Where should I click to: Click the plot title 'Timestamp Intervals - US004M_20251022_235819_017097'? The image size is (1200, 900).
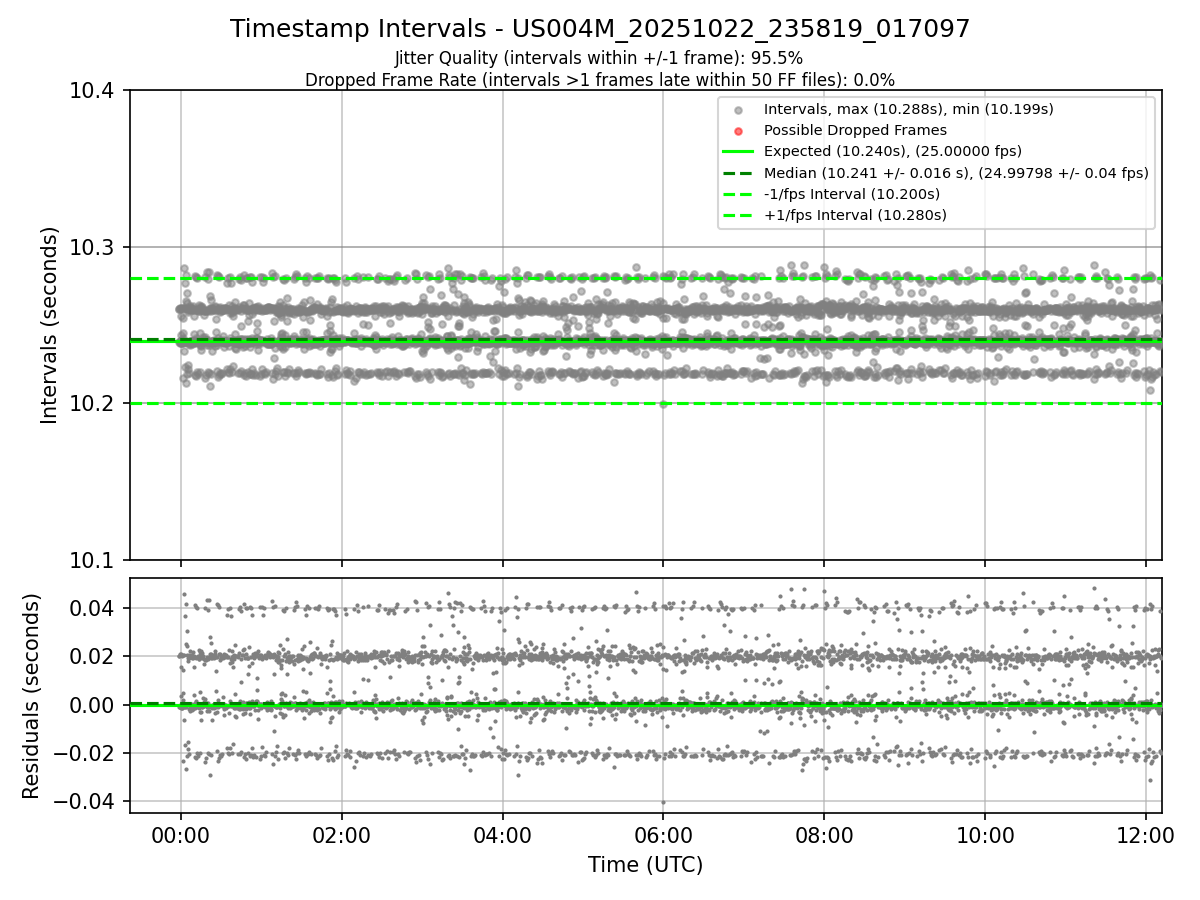600,29
